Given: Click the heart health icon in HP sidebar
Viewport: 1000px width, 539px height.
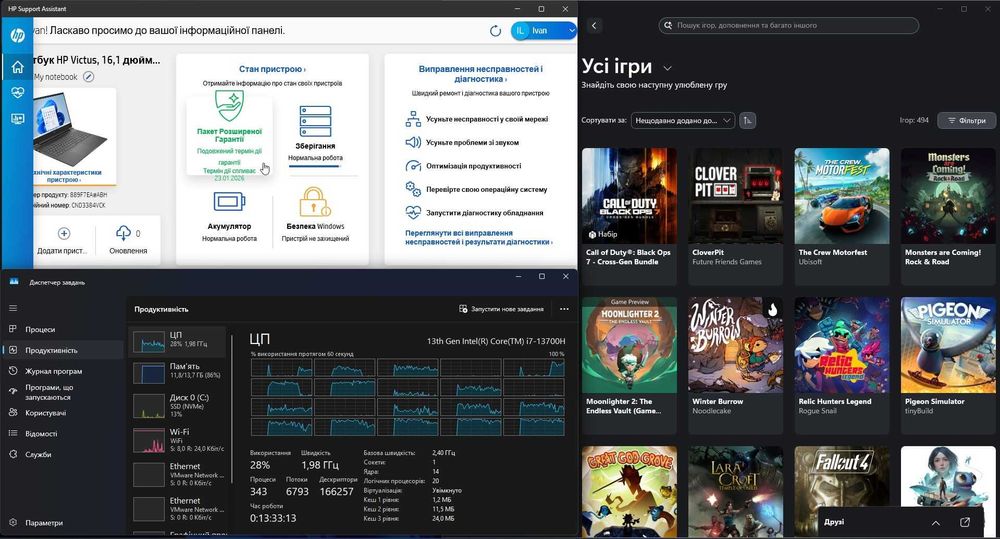Looking at the screenshot, I should 17,93.
